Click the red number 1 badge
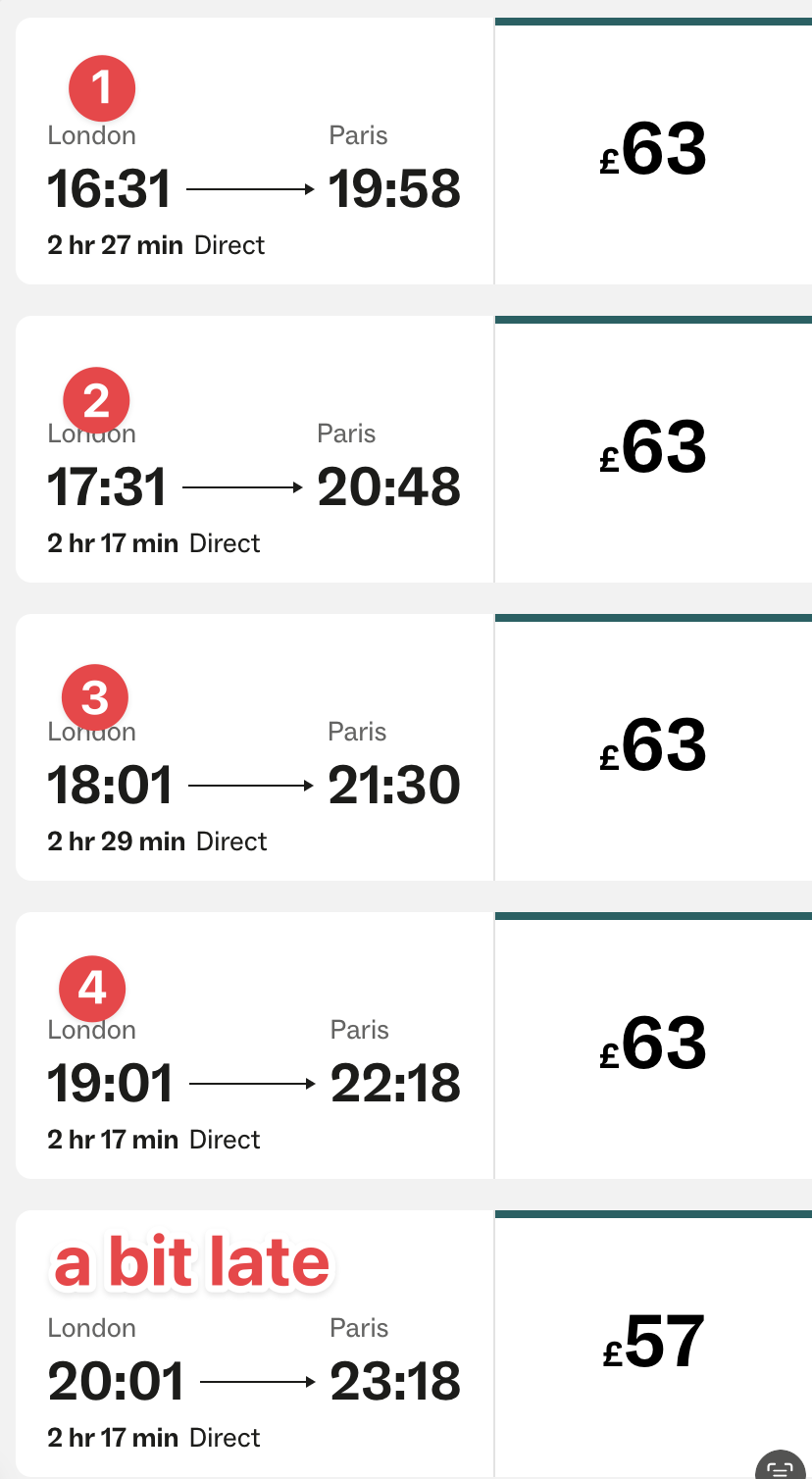The image size is (812, 1479). pos(102,89)
